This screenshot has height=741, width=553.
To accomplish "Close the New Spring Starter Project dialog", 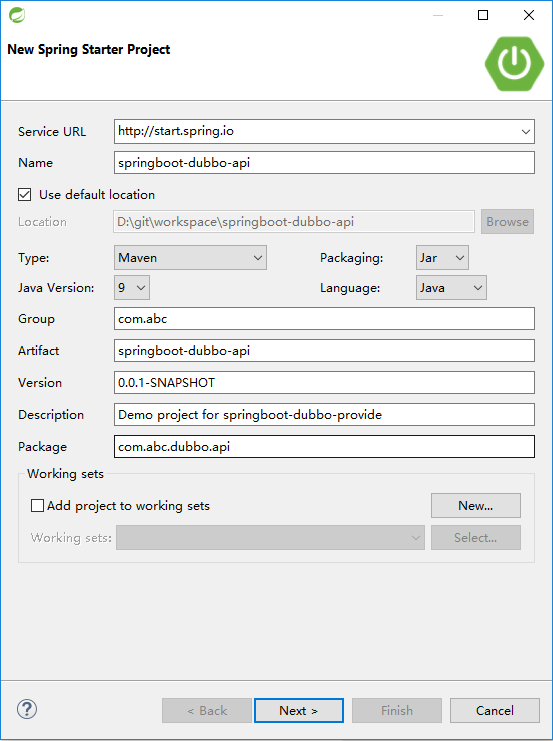I will 529,15.
